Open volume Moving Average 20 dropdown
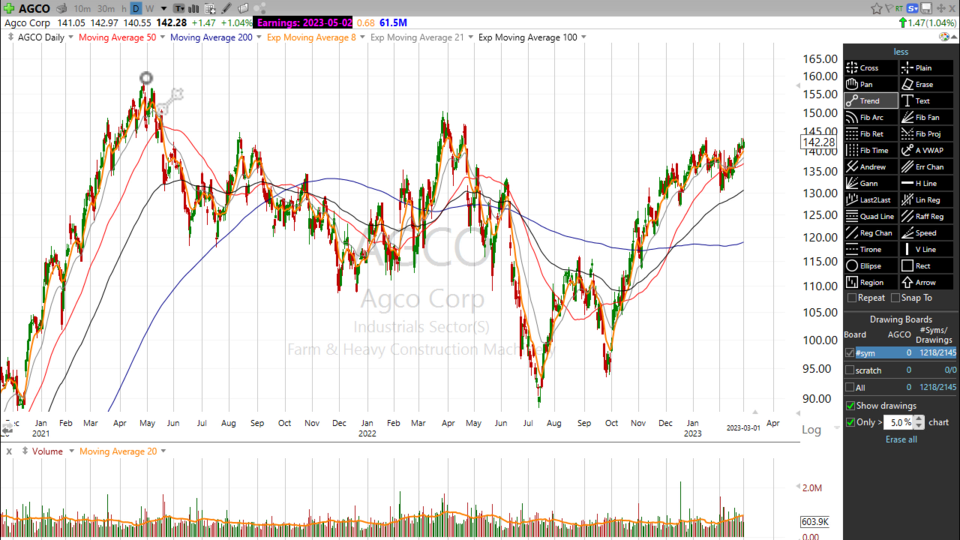 click(163, 451)
